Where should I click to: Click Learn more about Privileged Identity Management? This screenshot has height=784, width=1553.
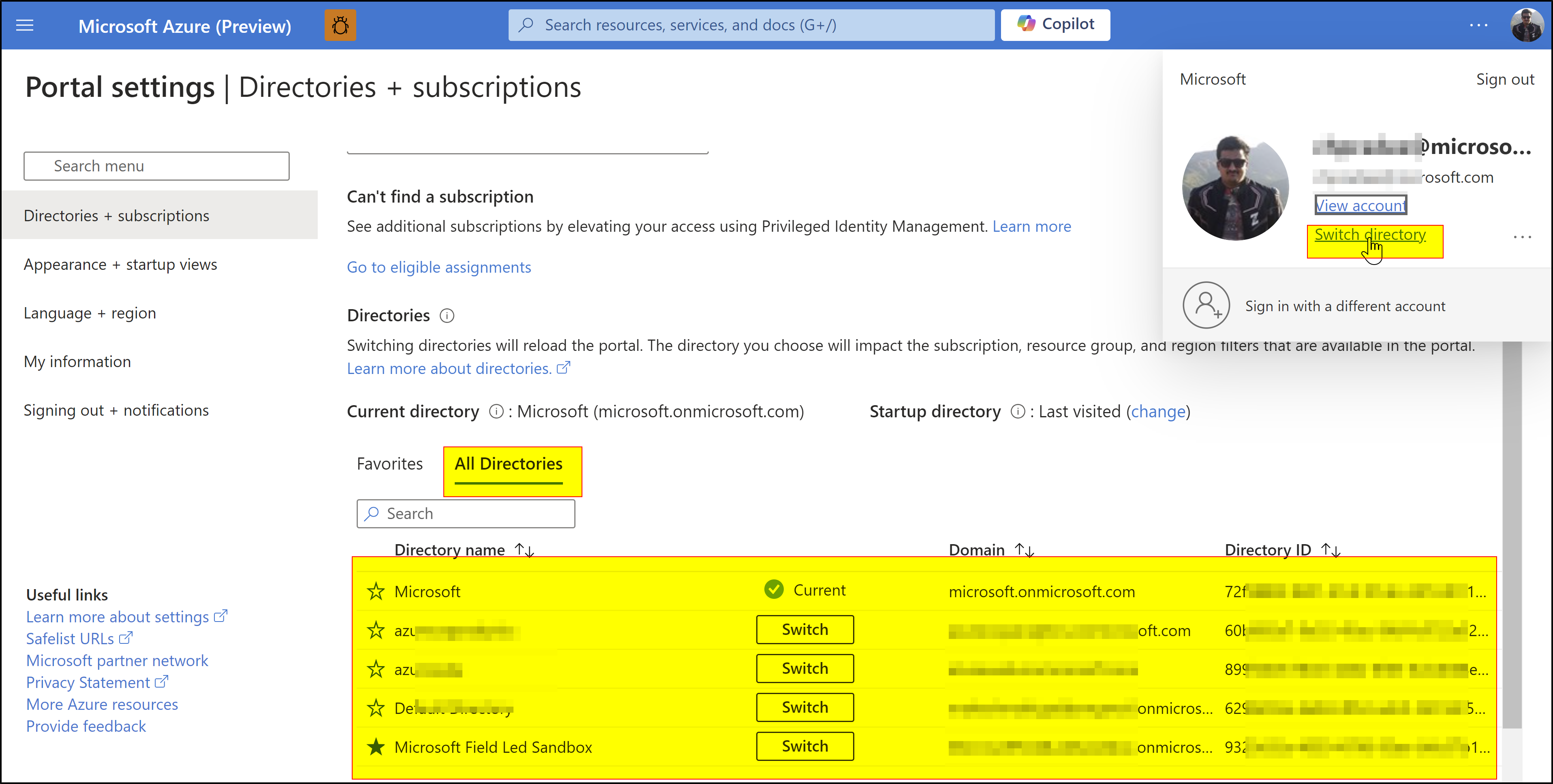tap(1031, 226)
